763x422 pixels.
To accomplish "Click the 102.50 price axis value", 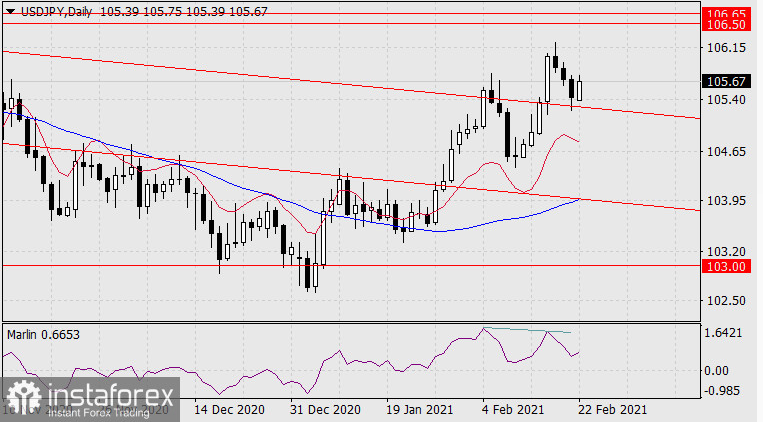I will pyautogui.click(x=726, y=300).
